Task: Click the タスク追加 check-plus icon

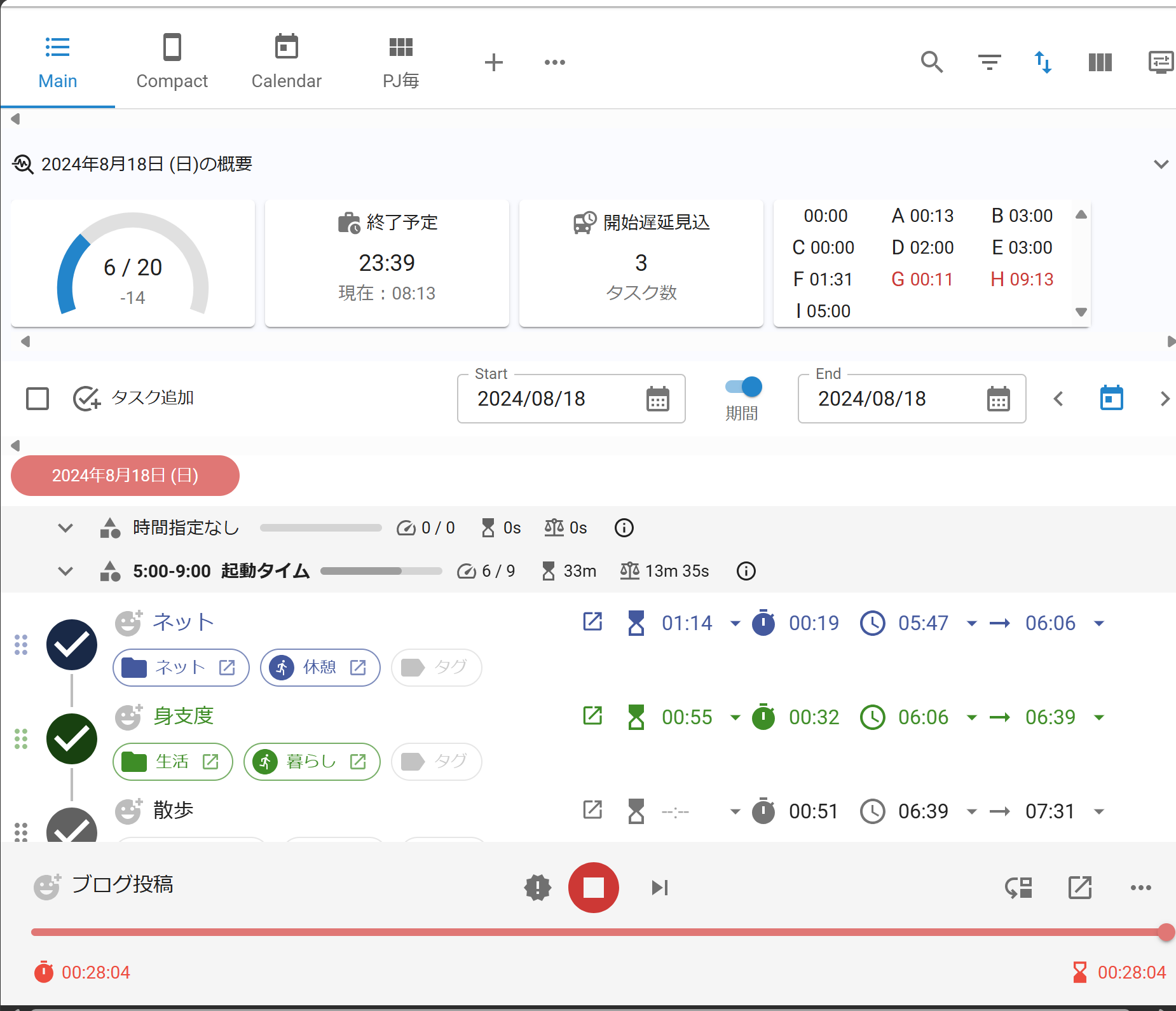Action: point(86,399)
